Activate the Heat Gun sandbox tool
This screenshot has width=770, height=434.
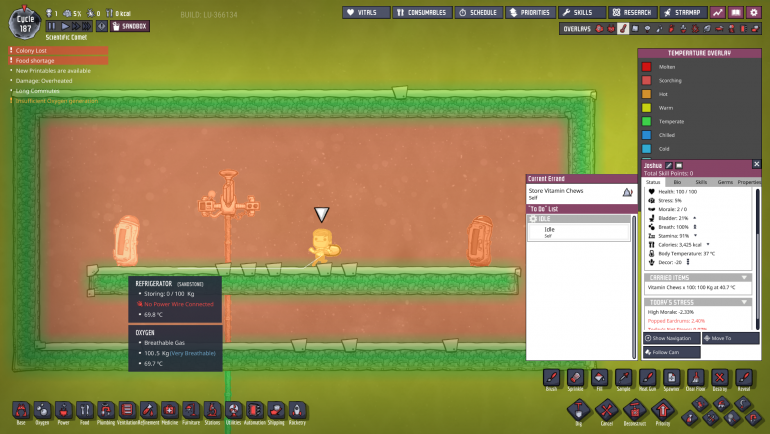pos(647,377)
